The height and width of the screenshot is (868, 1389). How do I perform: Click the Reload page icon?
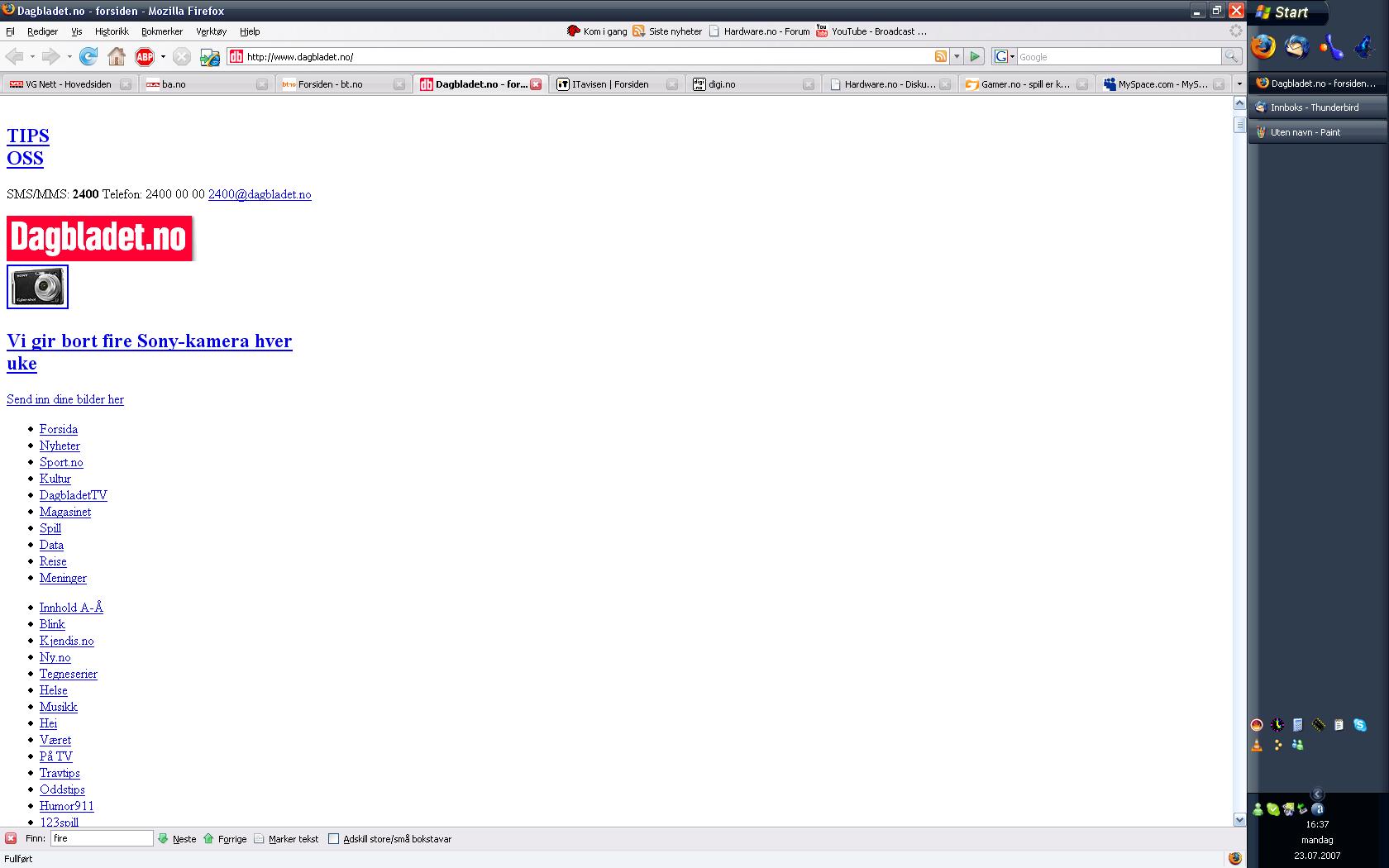click(88, 56)
